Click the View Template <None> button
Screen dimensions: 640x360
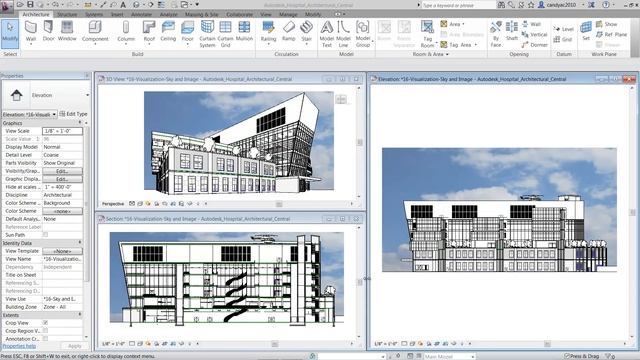(62, 251)
